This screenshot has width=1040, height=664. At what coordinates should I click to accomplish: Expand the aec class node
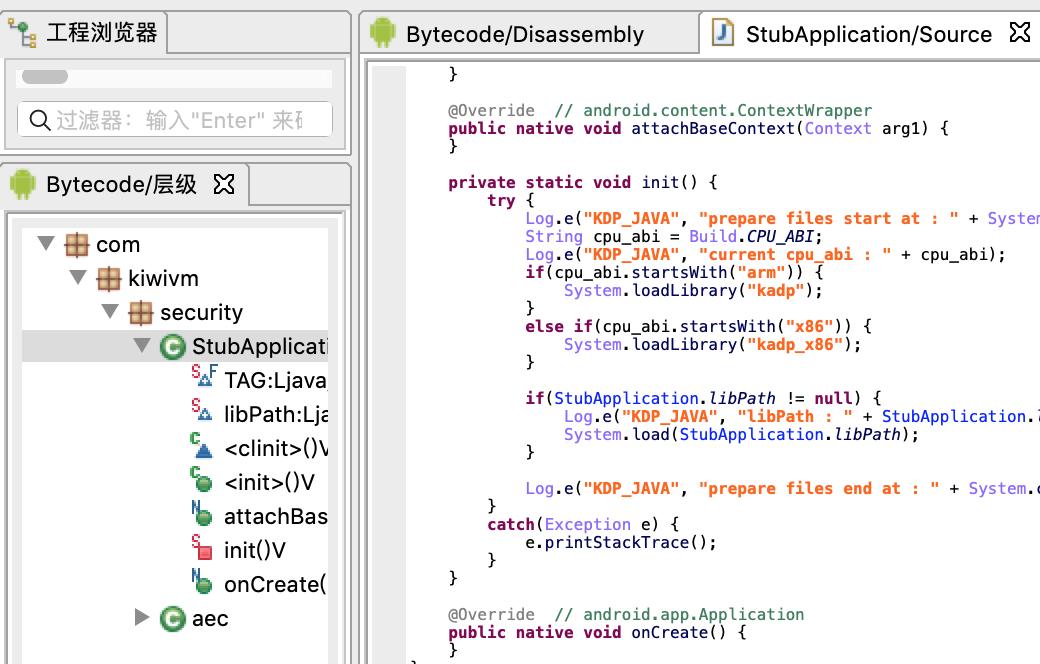(142, 618)
